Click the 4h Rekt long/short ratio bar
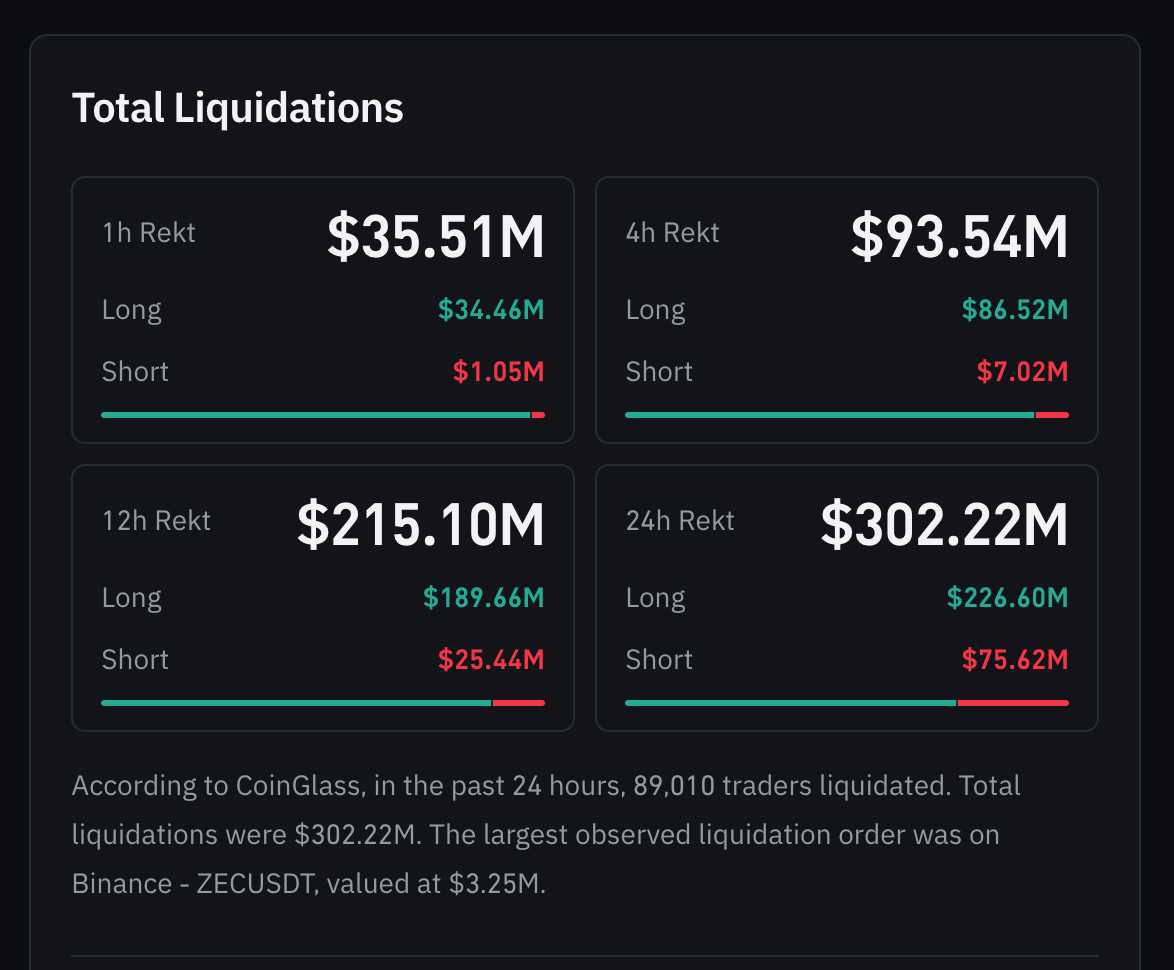Screen dimensions: 1174x970 [847, 415]
